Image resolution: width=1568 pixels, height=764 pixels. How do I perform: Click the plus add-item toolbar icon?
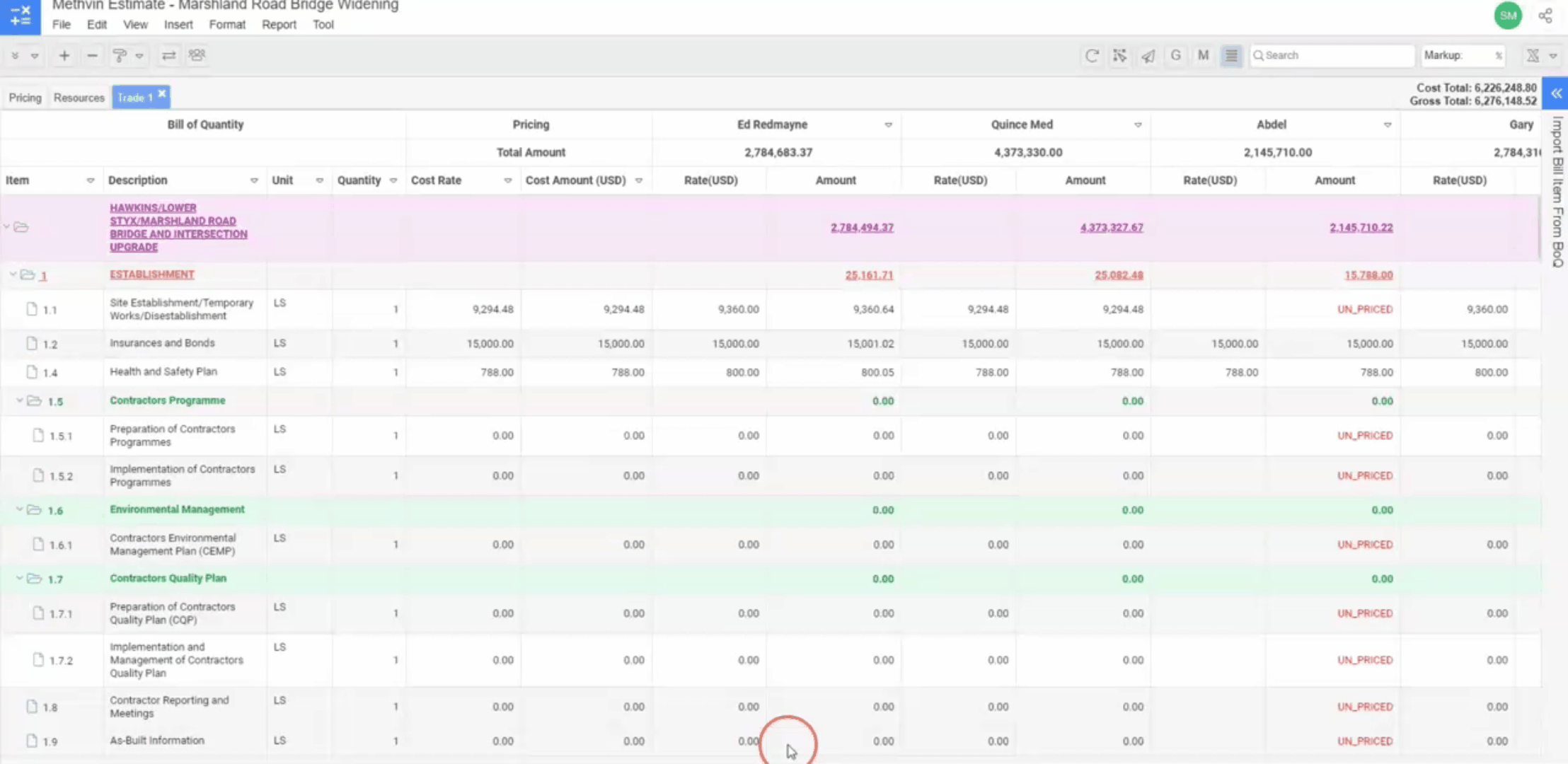tap(64, 55)
